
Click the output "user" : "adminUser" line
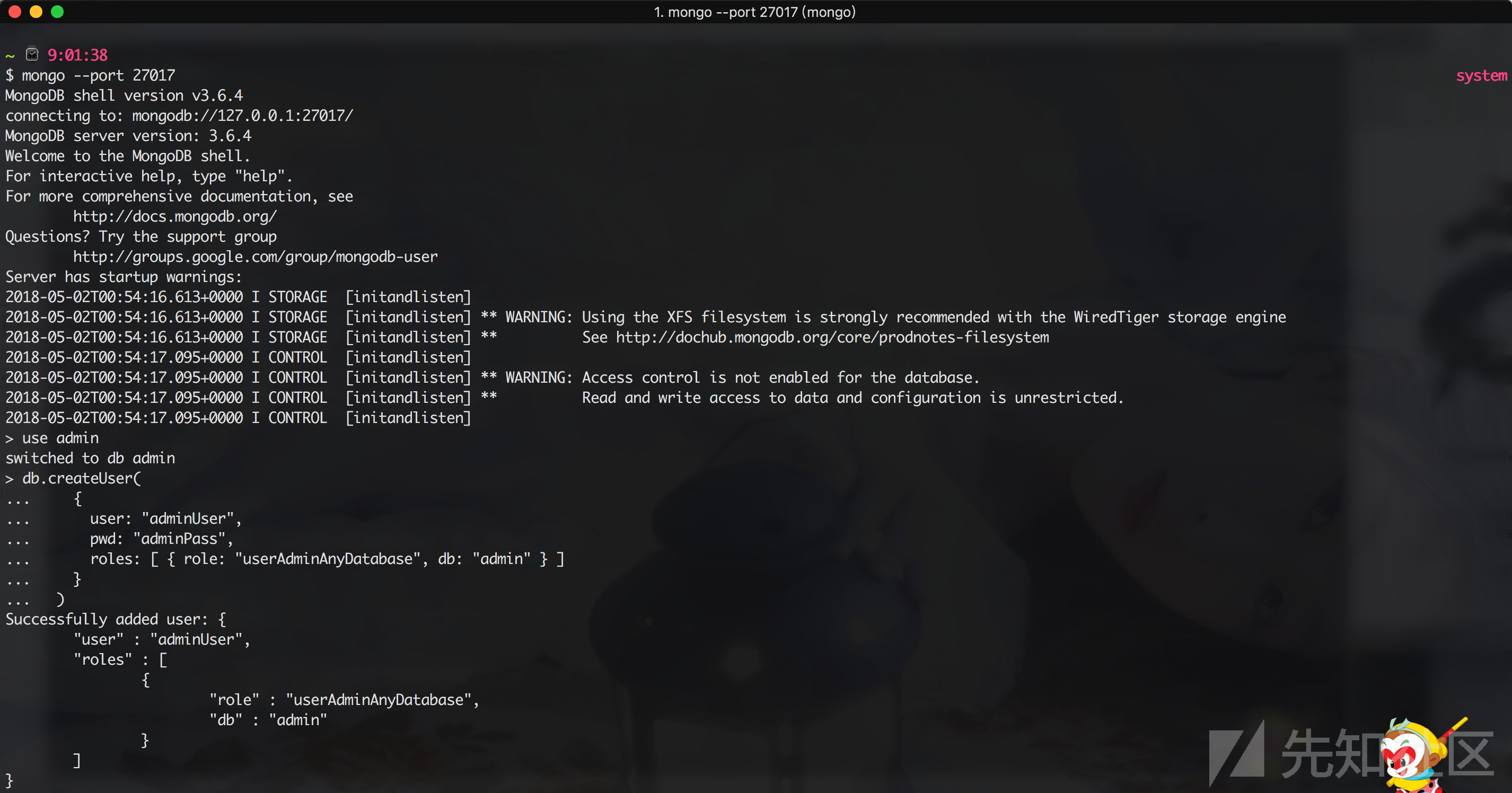tap(162, 640)
